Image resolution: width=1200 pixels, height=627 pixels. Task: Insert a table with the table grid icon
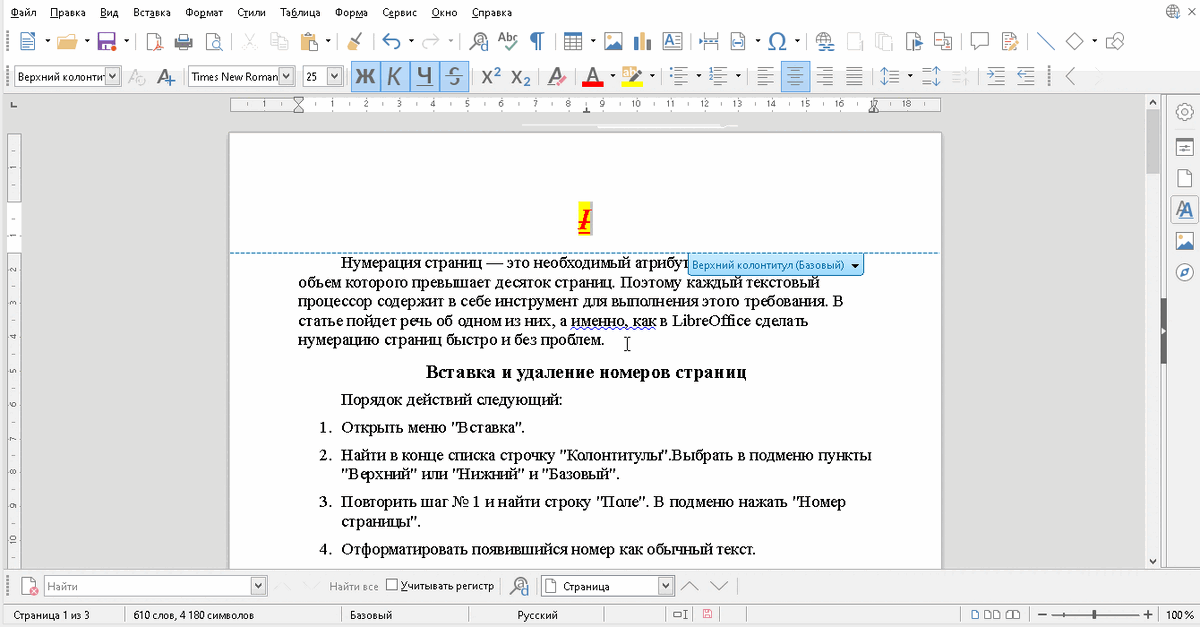coord(573,42)
